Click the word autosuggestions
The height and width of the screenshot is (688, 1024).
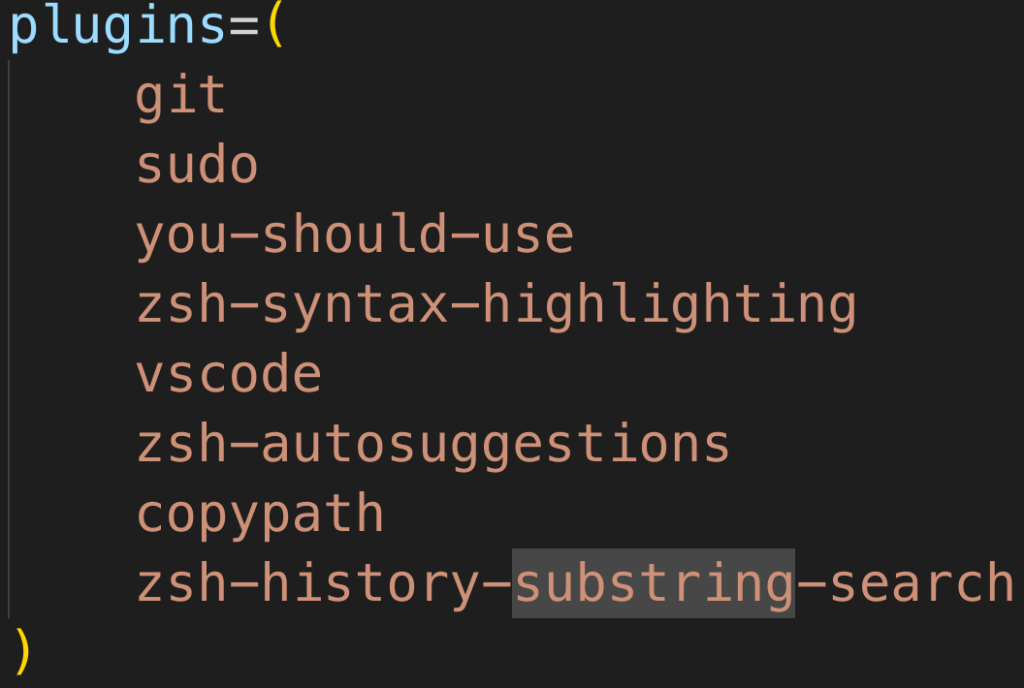pyautogui.click(x=496, y=445)
